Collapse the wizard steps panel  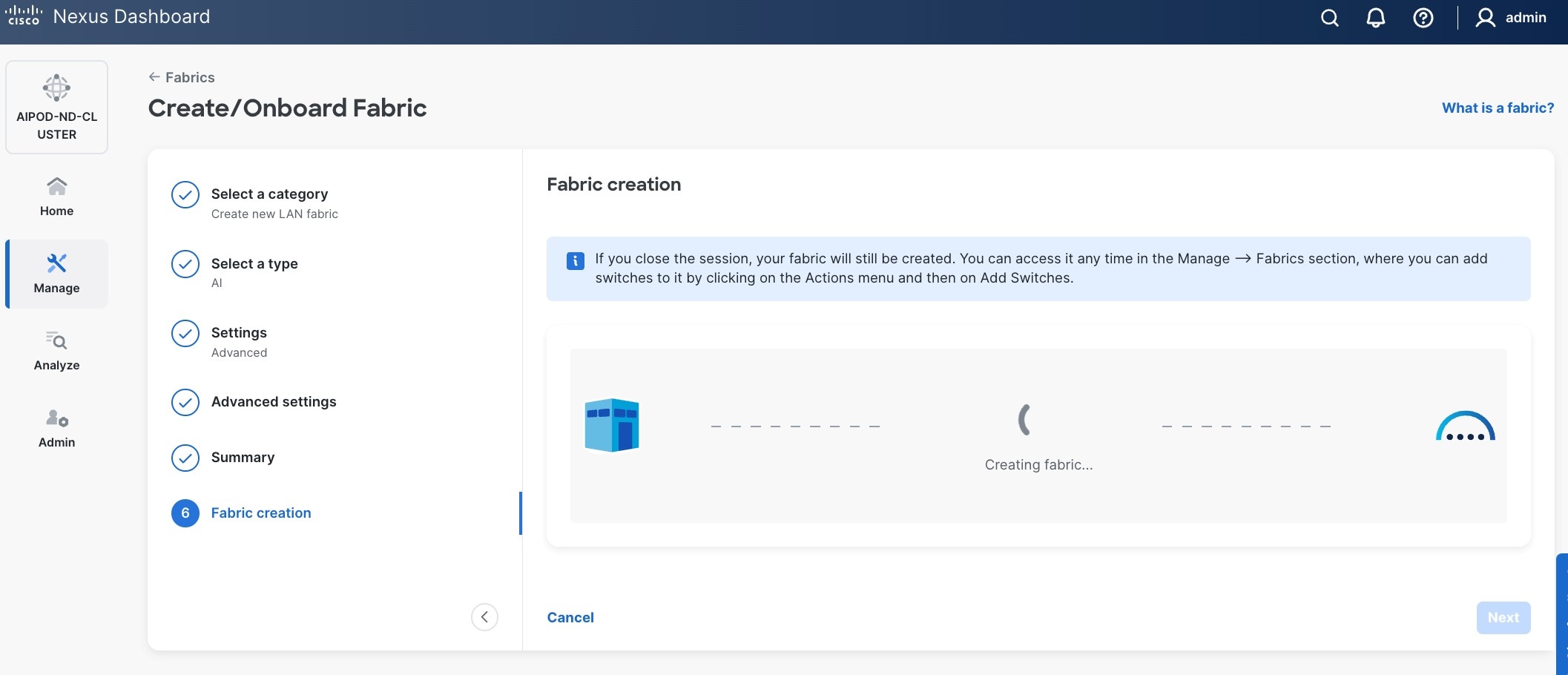point(484,616)
